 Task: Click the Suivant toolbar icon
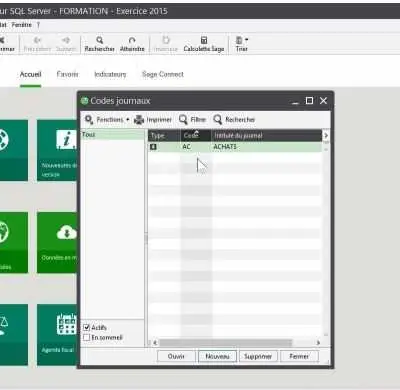(66, 40)
